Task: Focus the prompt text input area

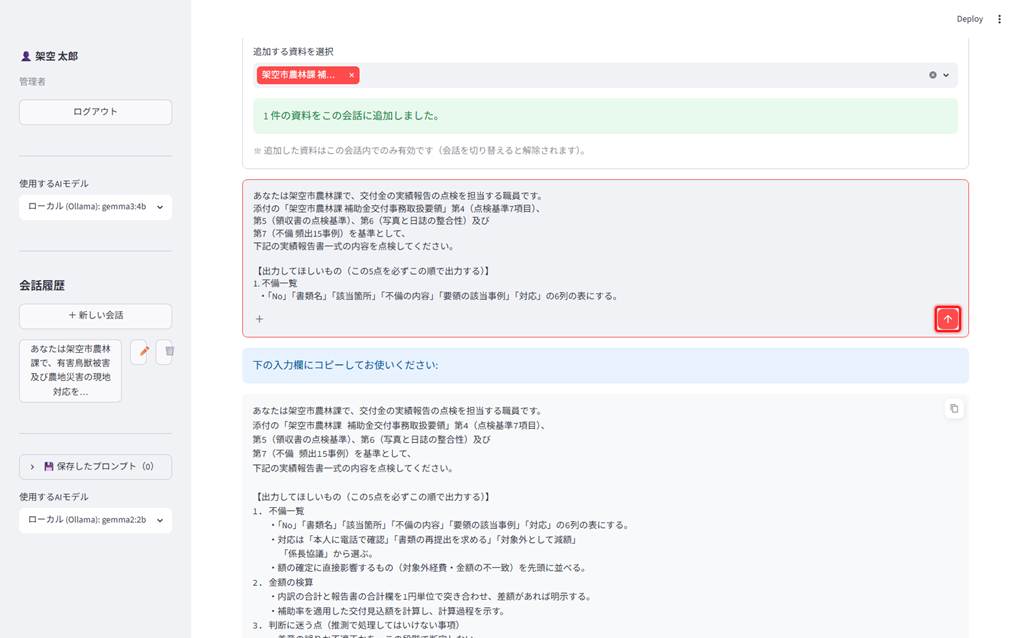Action: (605, 246)
